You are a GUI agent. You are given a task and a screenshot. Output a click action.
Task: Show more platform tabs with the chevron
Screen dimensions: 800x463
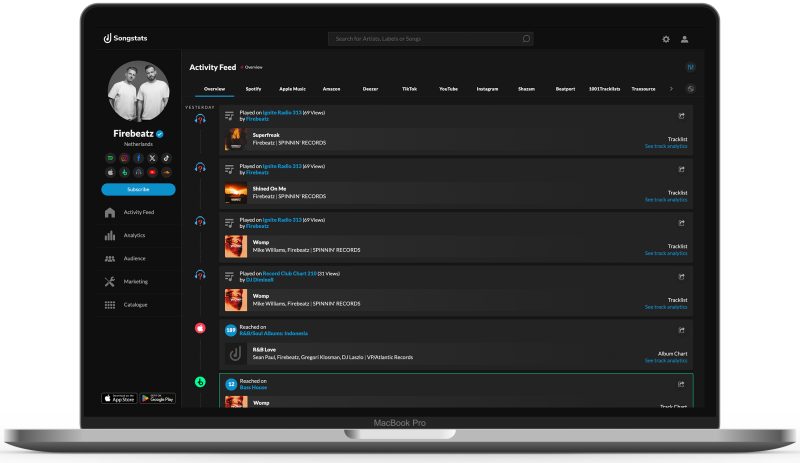tap(671, 89)
